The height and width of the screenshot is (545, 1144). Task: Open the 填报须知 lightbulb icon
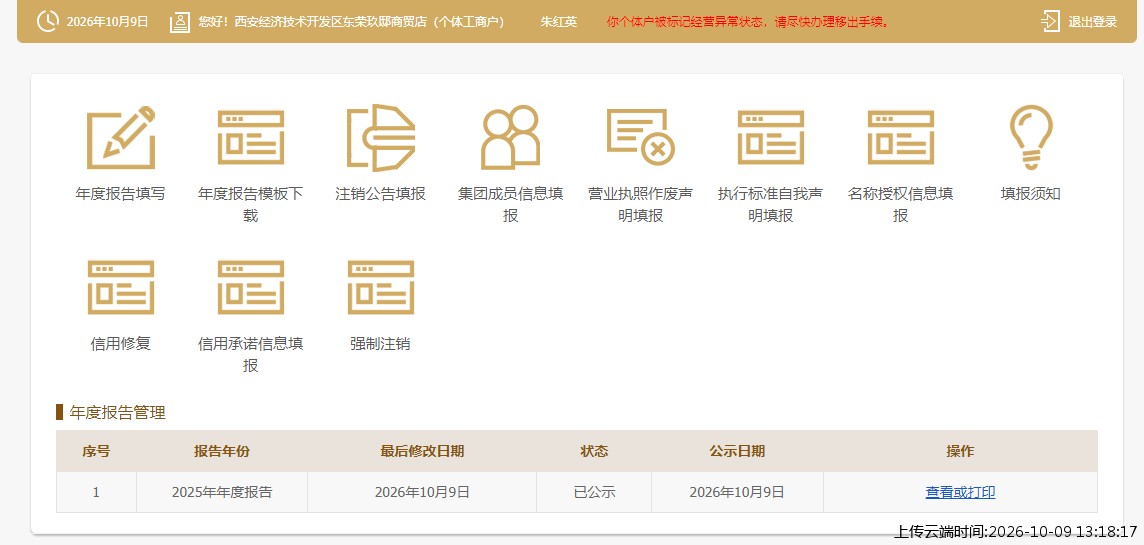pyautogui.click(x=1030, y=137)
